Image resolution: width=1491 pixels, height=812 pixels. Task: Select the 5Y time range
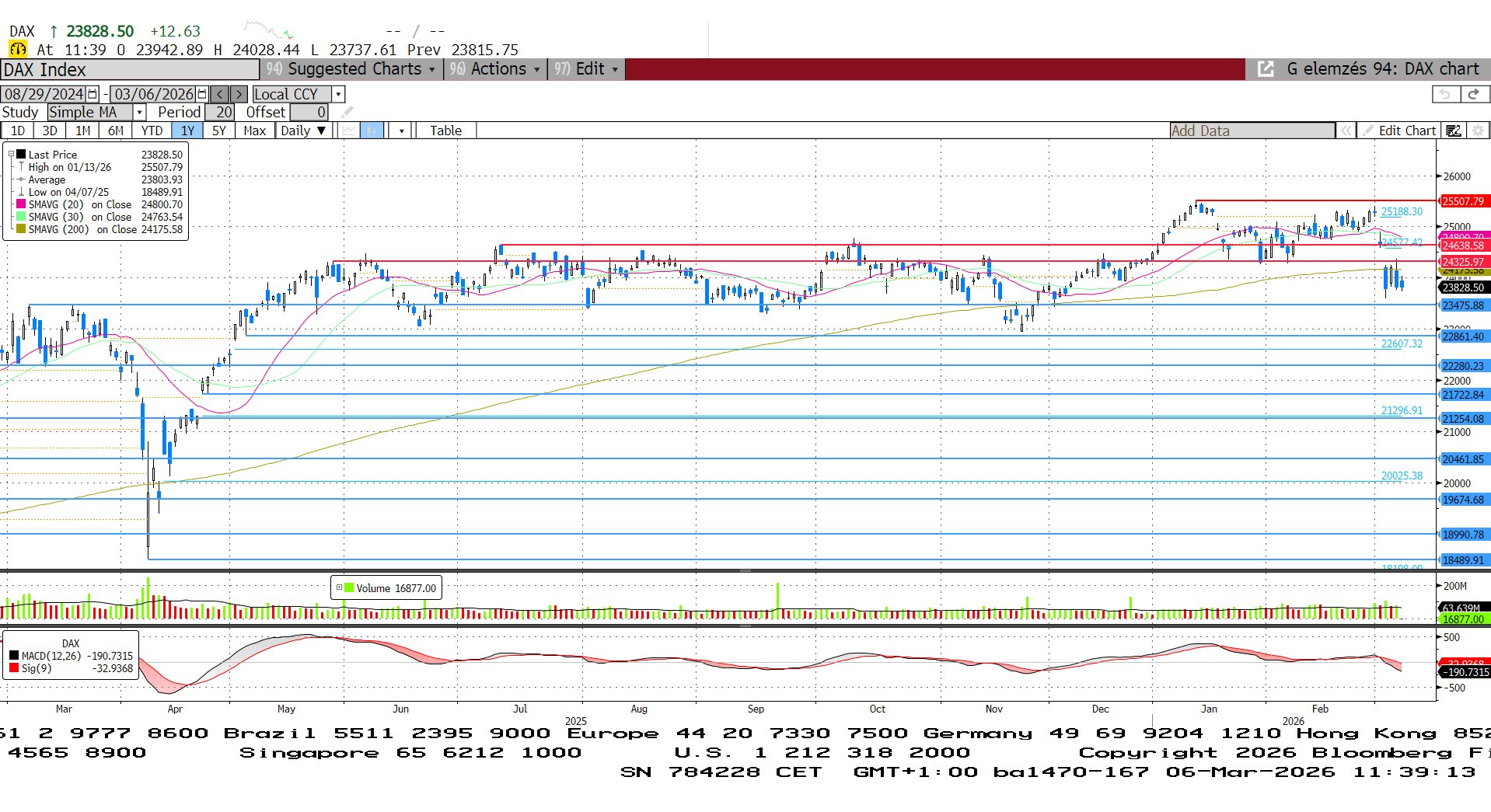pyautogui.click(x=219, y=131)
